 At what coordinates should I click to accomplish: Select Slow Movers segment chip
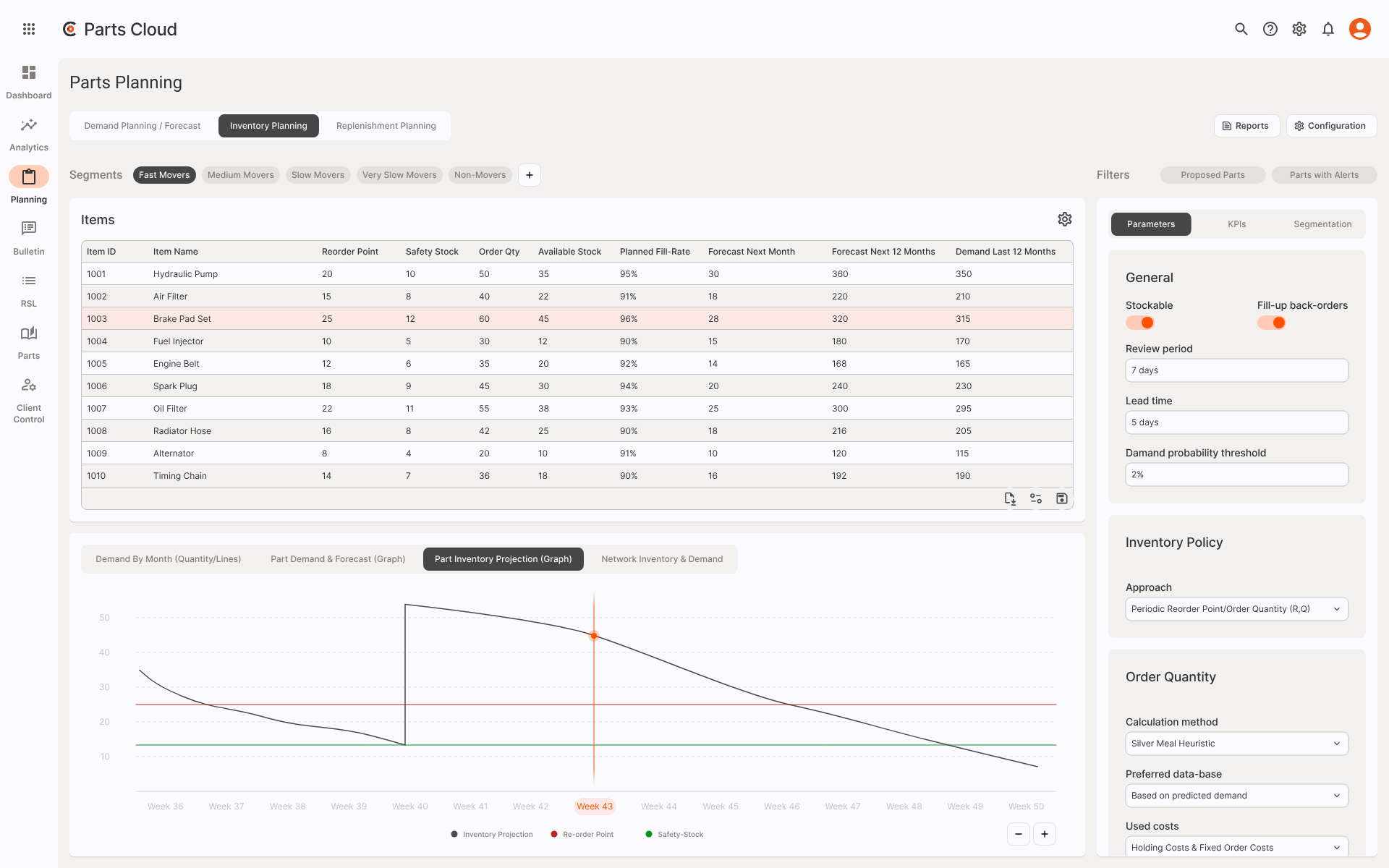pyautogui.click(x=318, y=175)
